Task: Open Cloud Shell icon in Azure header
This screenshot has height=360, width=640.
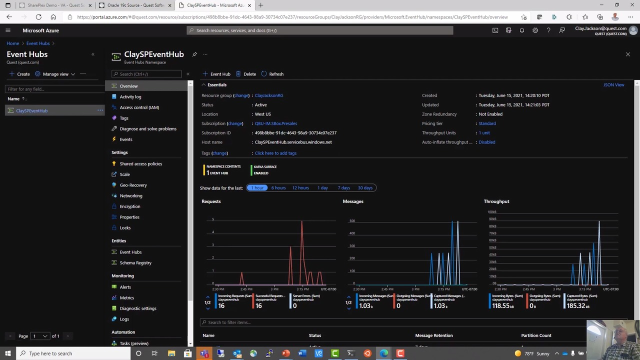Action: [x=495, y=30]
